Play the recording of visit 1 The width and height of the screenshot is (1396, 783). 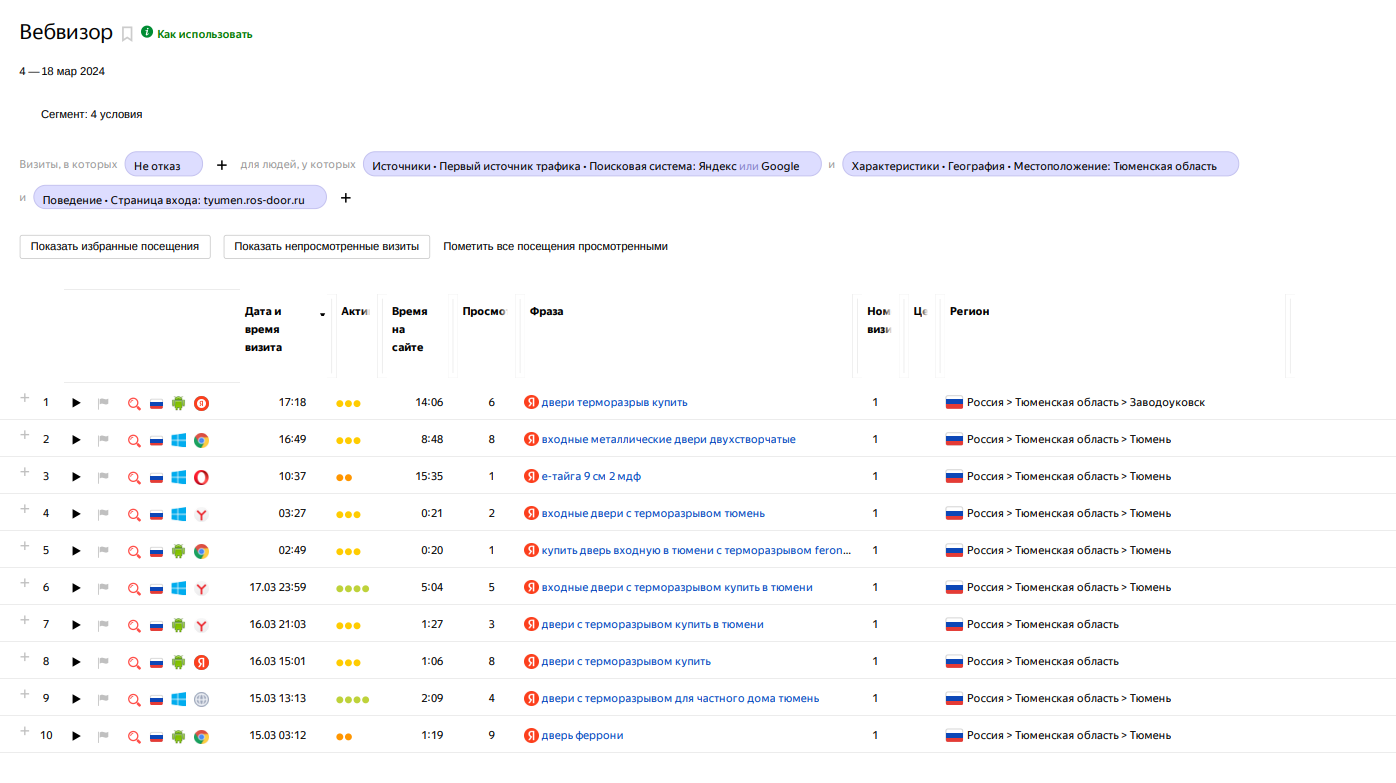tap(76, 403)
